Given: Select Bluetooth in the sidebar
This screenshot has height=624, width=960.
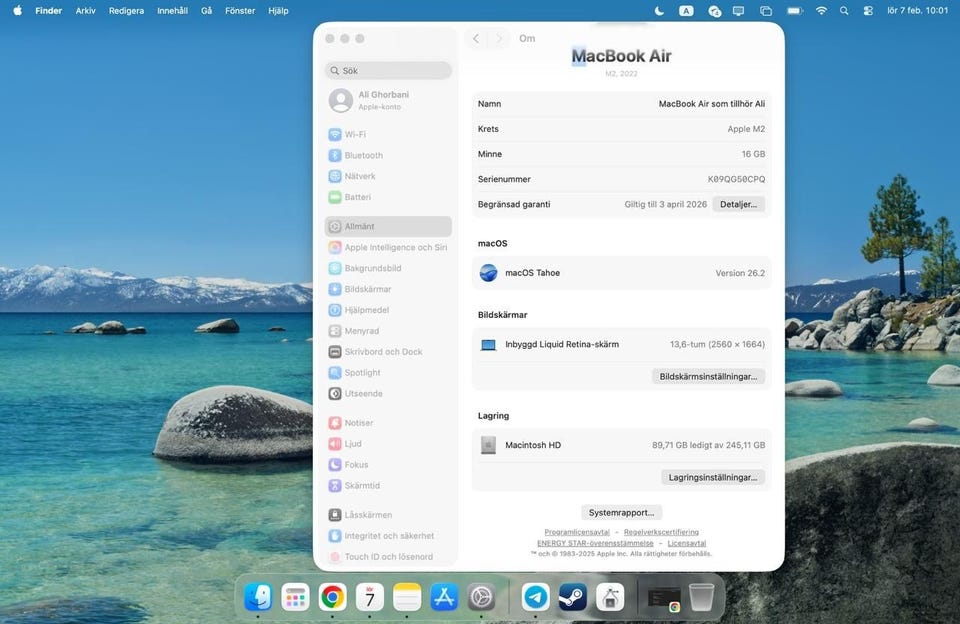Looking at the screenshot, I should 363,156.
